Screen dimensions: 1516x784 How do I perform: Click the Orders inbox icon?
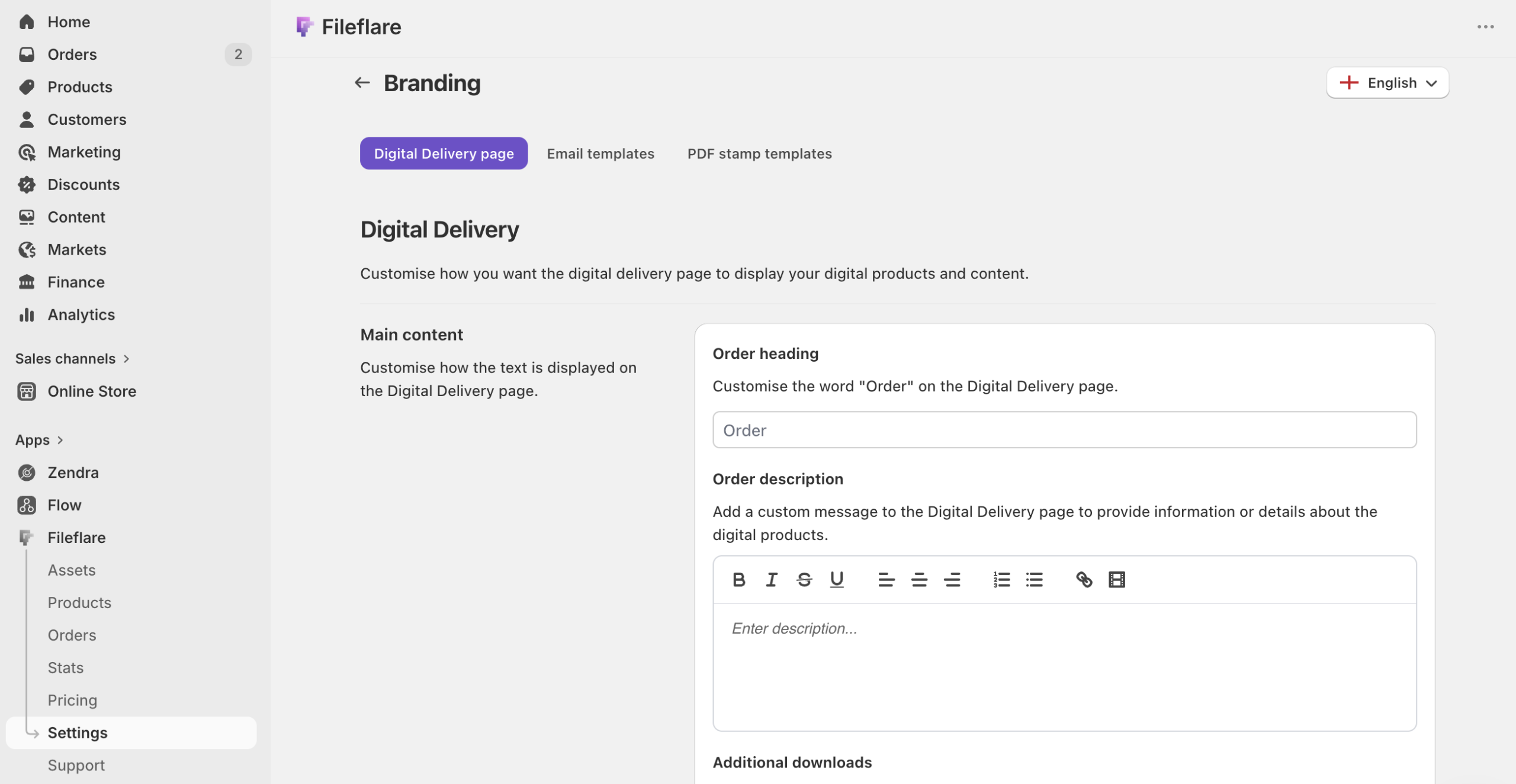[x=27, y=54]
